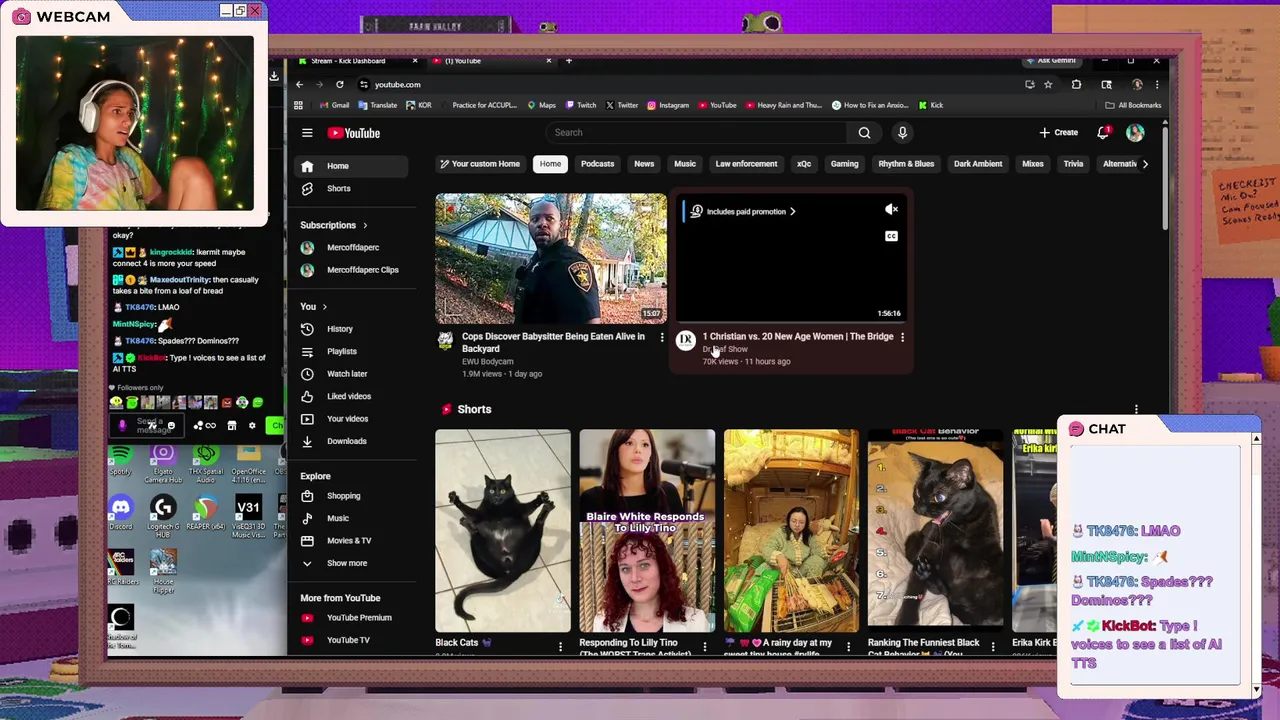The height and width of the screenshot is (720, 1280).
Task: Open Create dropdown button
Action: [x=1058, y=132]
